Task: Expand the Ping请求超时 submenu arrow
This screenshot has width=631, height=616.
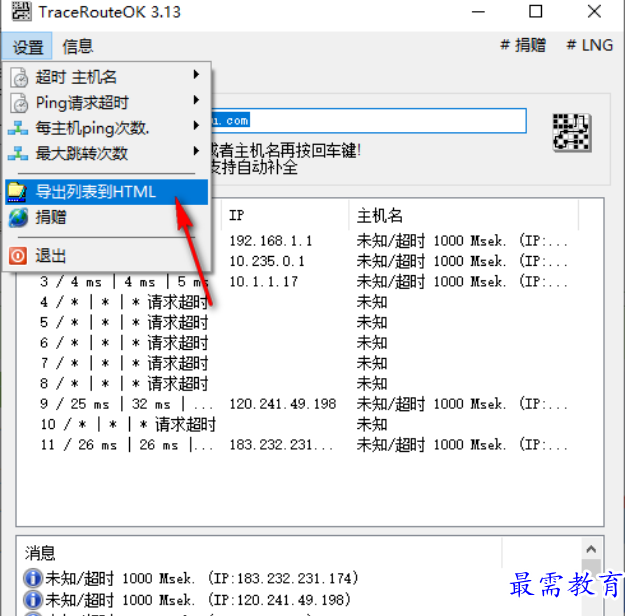Action: click(x=196, y=100)
